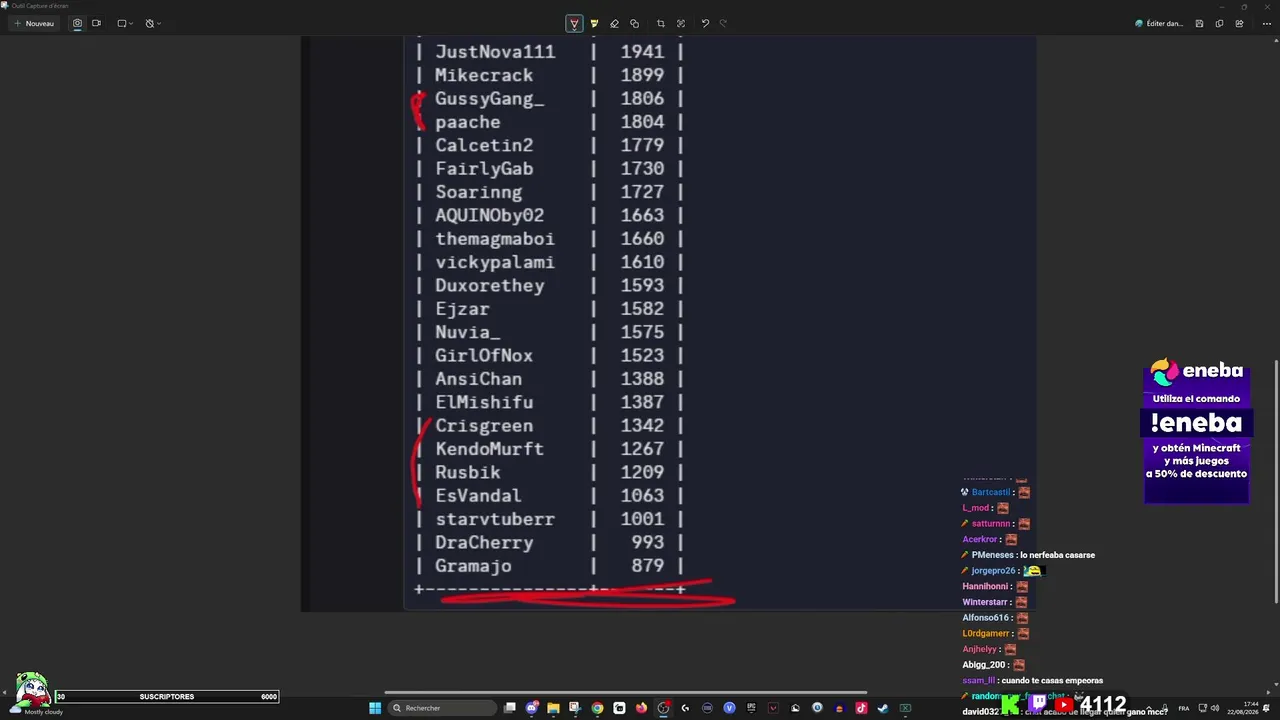1280x720 pixels.
Task: Activate the image crop tool
Action: (660, 23)
